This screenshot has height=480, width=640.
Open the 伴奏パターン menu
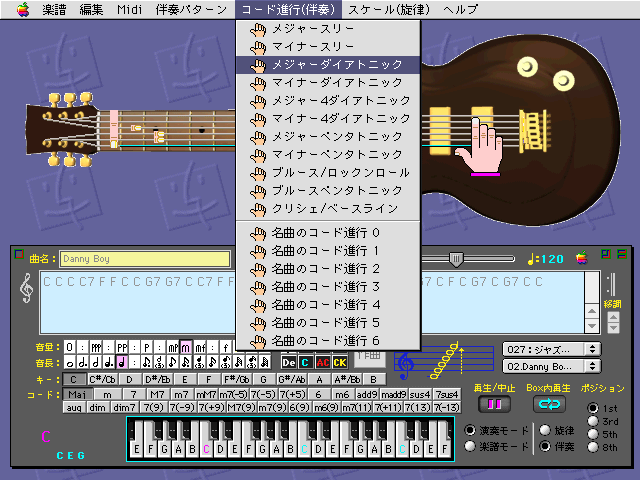point(191,9)
